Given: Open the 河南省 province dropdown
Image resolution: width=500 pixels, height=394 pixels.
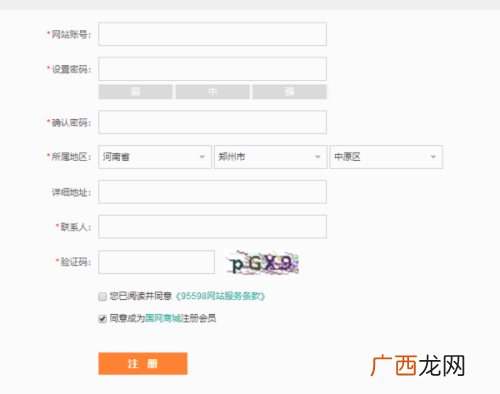Looking at the screenshot, I should pos(155,157).
